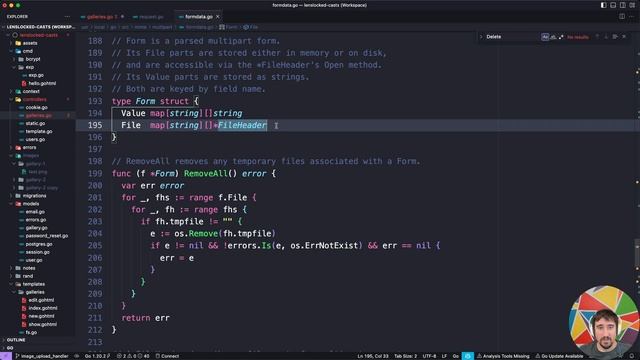Expand the replace field in find widget
The width and height of the screenshot is (640, 360).
481,37
